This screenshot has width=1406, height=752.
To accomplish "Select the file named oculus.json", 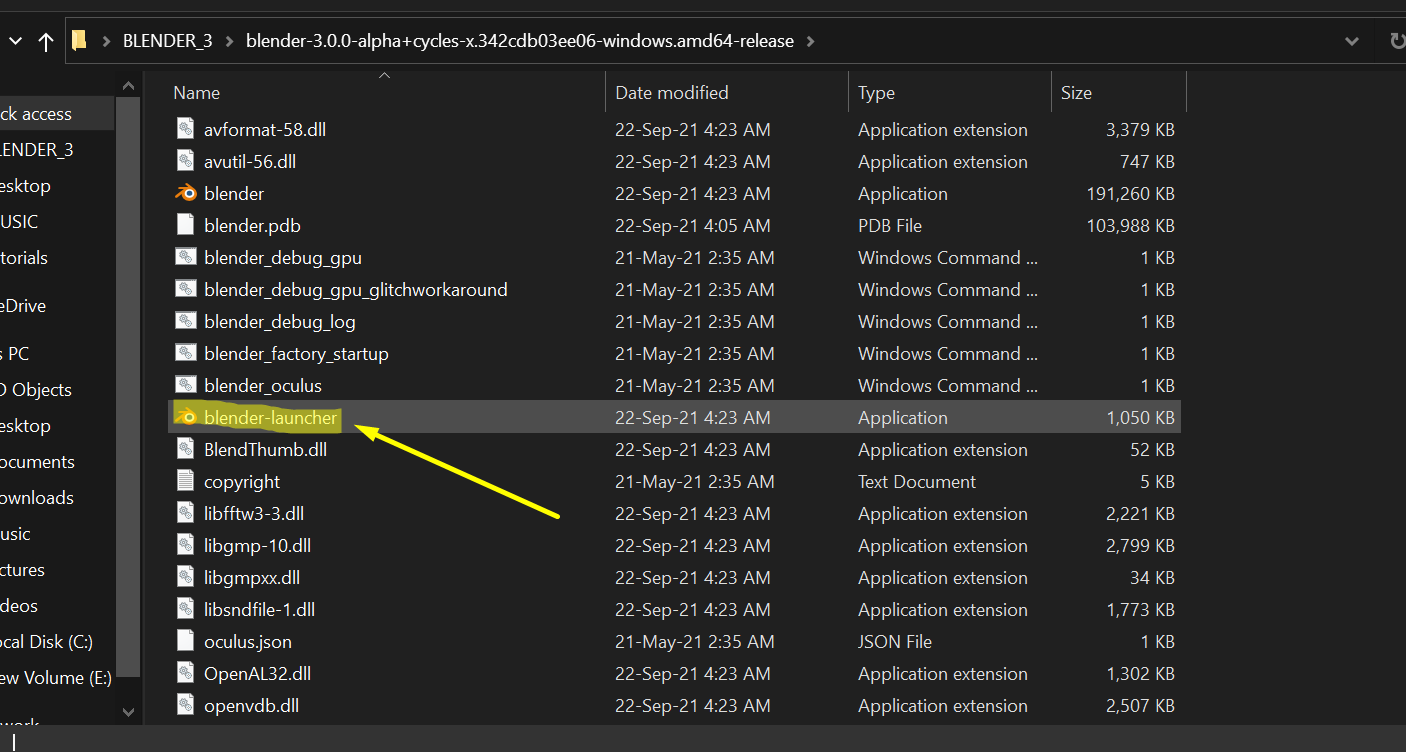I will click(248, 641).
